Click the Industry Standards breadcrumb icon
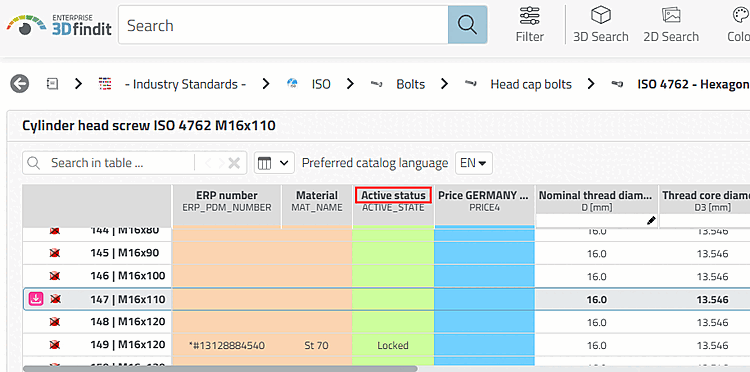Screen dimensions: 750x372 (105, 84)
